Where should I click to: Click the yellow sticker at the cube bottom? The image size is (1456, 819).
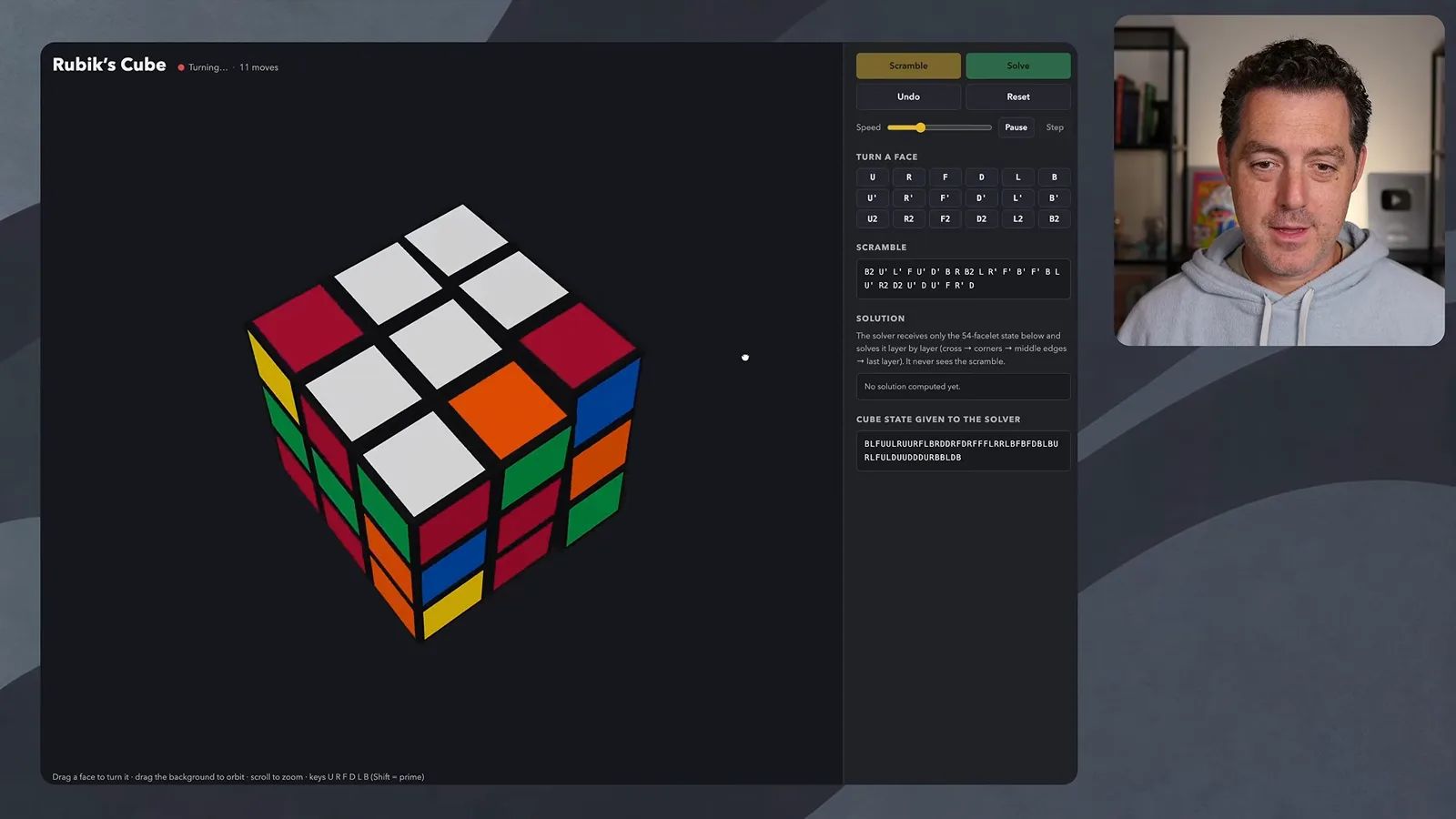(x=452, y=603)
